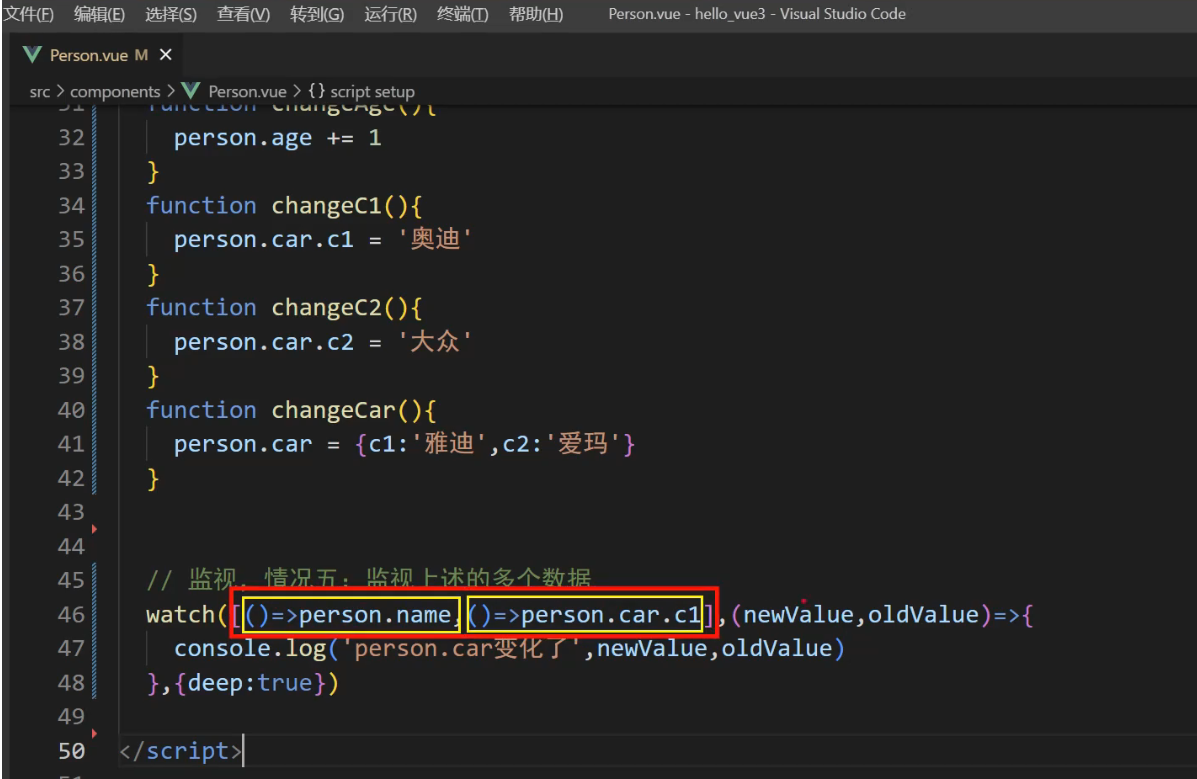Click the Person.vue breadcrumb

[247, 92]
